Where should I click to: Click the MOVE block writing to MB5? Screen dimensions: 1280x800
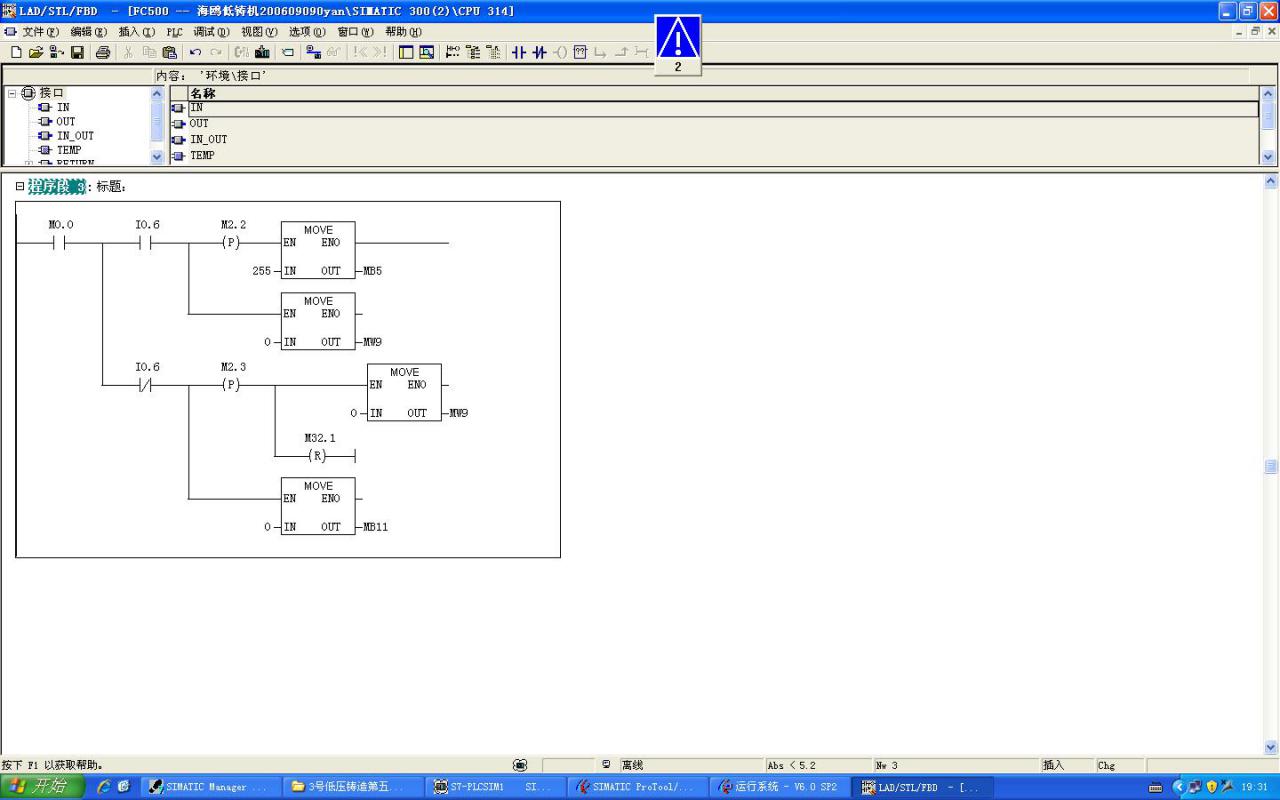pos(318,250)
